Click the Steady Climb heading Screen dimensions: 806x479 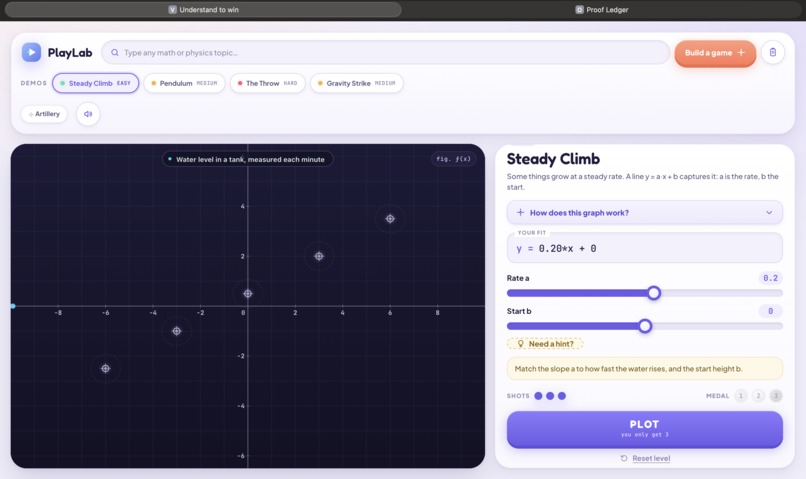pos(553,159)
